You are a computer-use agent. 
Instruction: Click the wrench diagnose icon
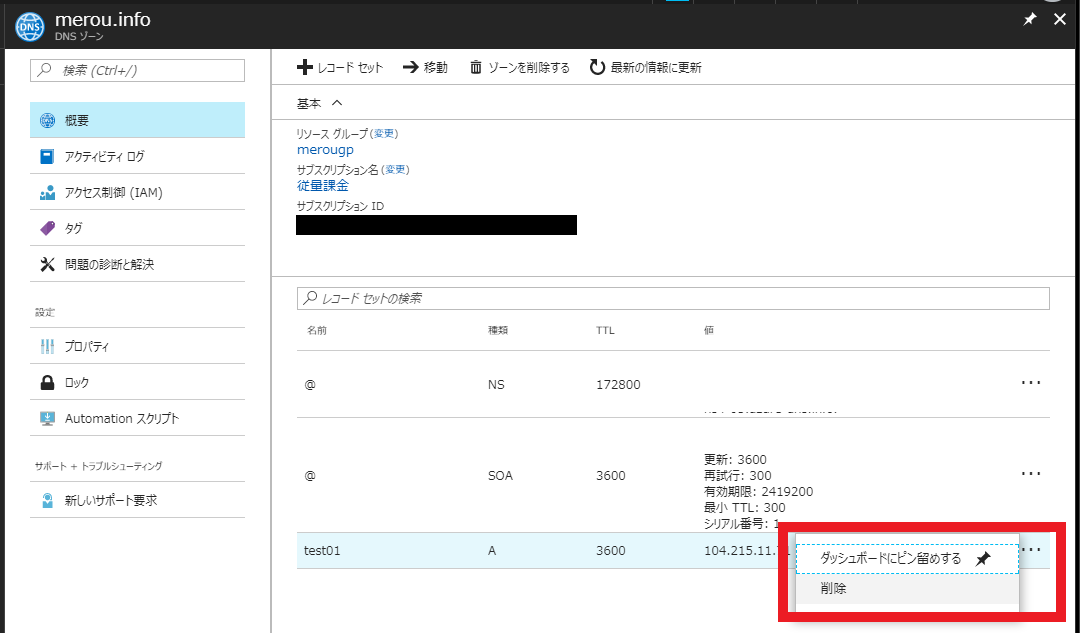47,264
